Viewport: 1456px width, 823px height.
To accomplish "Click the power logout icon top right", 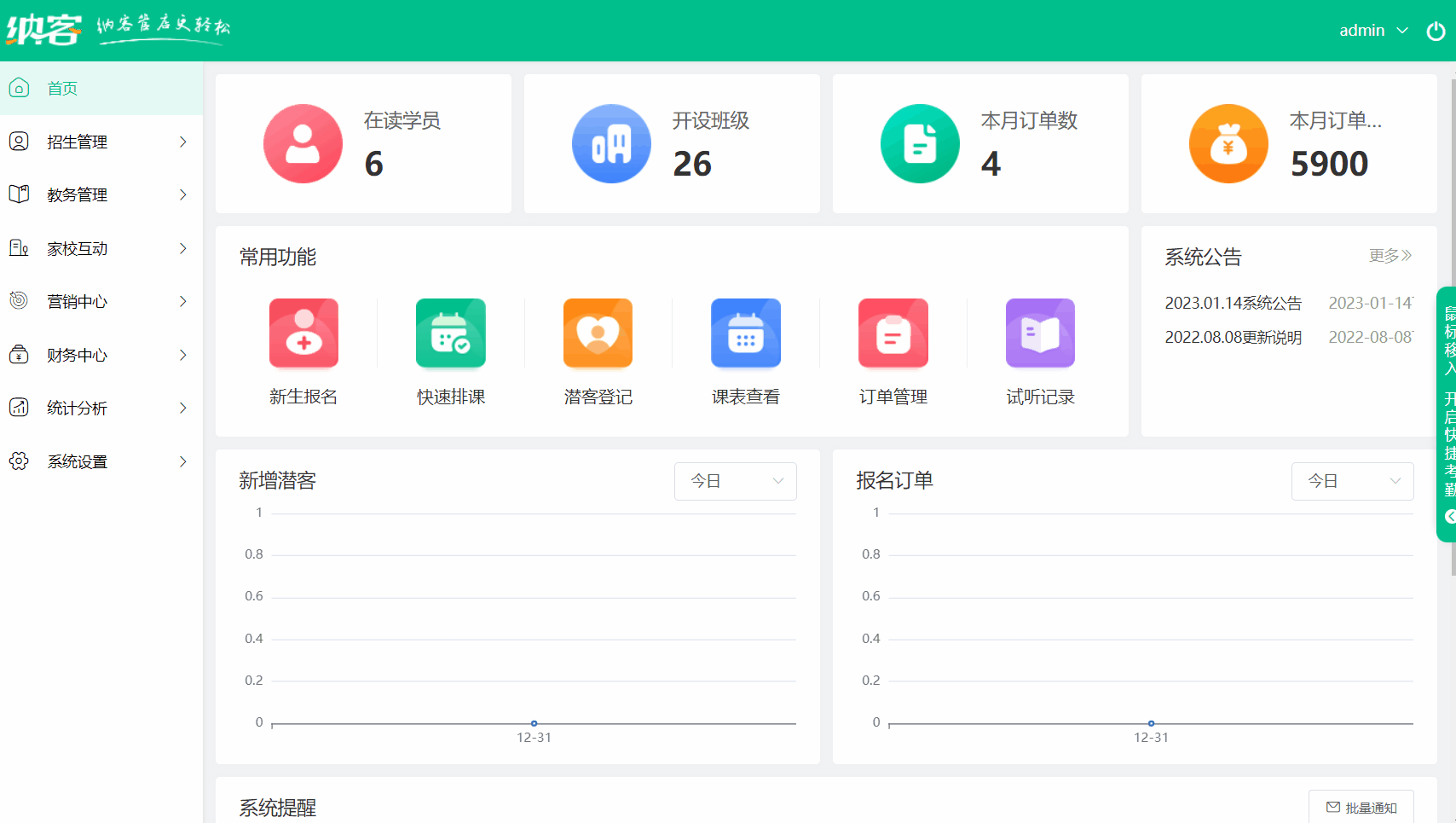I will 1436,30.
